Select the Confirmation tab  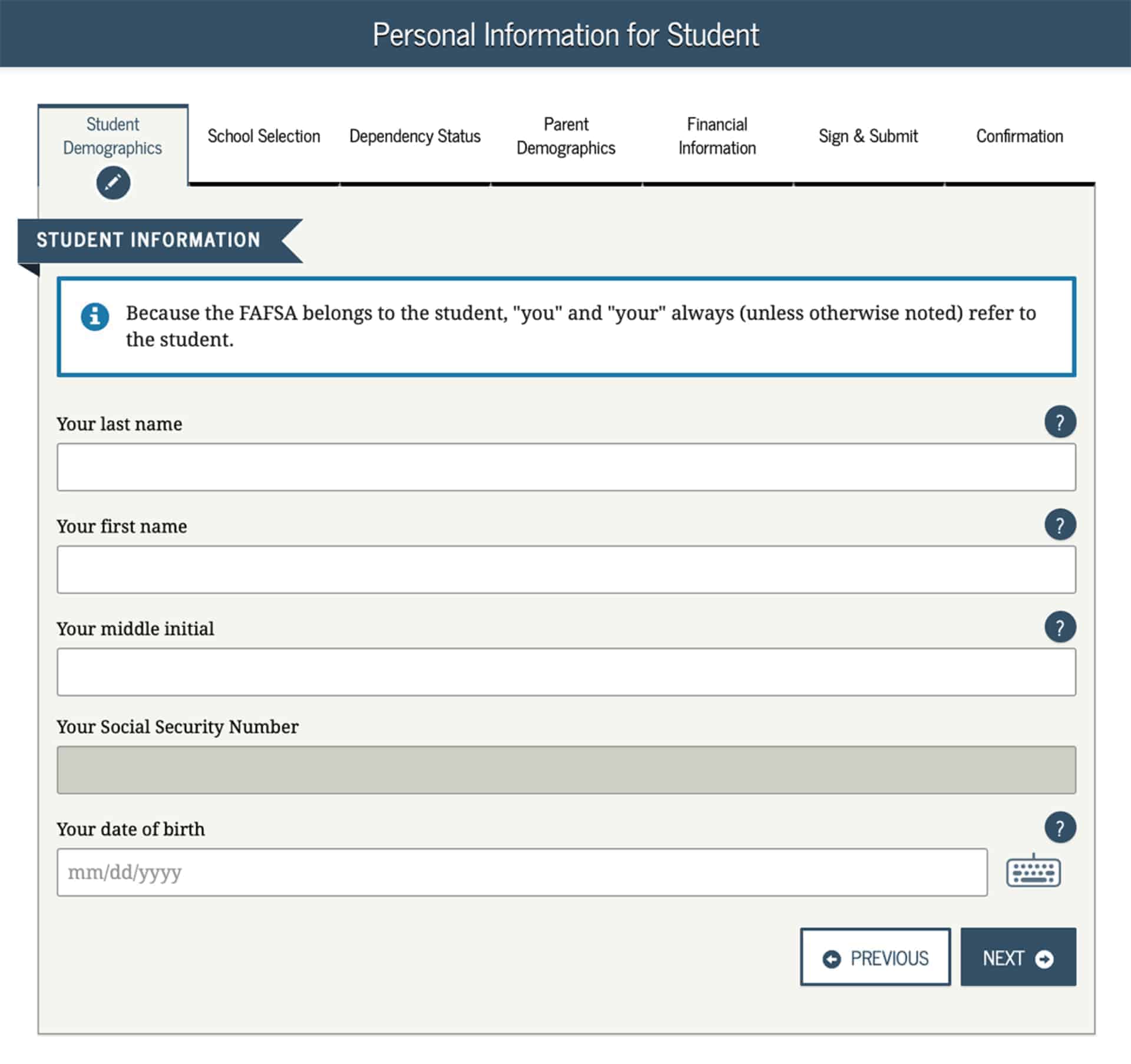1019,136
